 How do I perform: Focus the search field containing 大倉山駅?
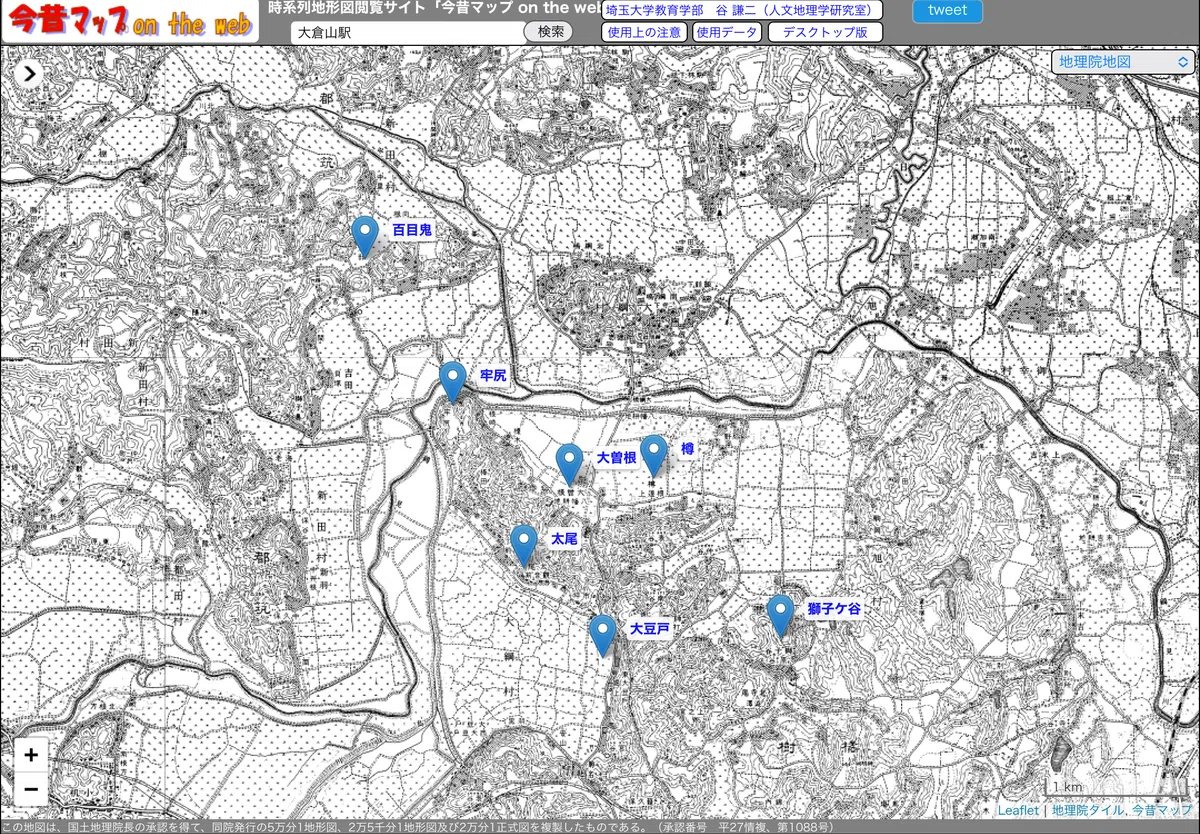coord(408,32)
